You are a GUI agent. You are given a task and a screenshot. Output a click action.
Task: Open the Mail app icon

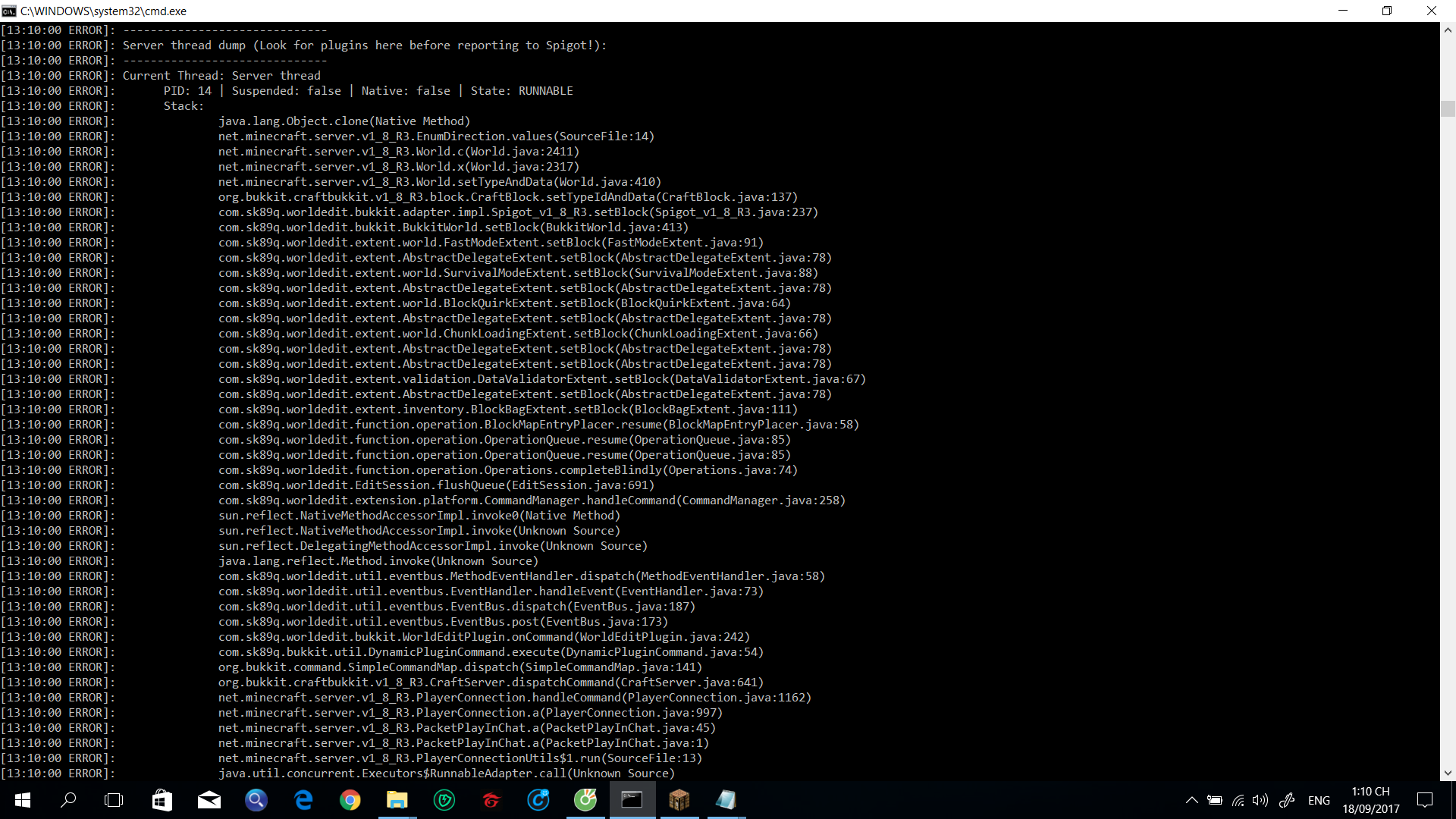pyautogui.click(x=209, y=800)
